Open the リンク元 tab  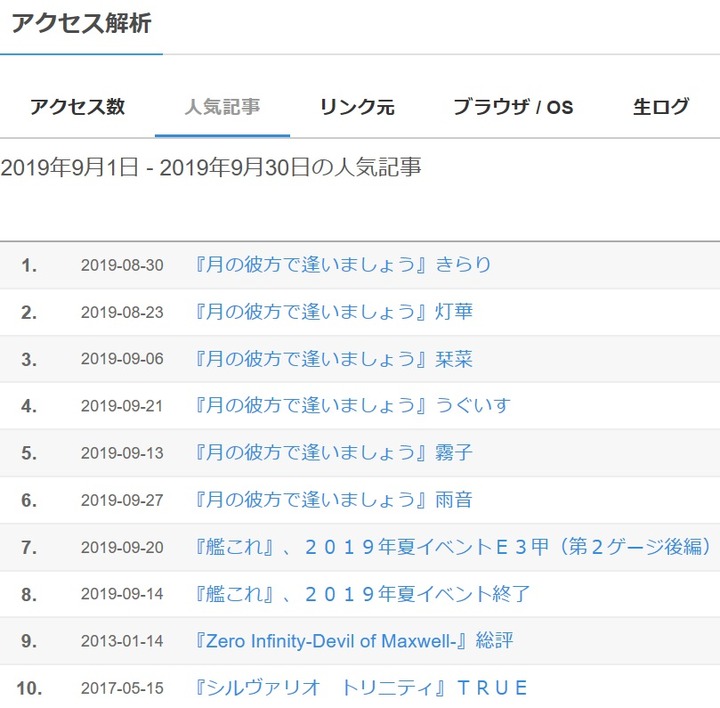coord(357,107)
